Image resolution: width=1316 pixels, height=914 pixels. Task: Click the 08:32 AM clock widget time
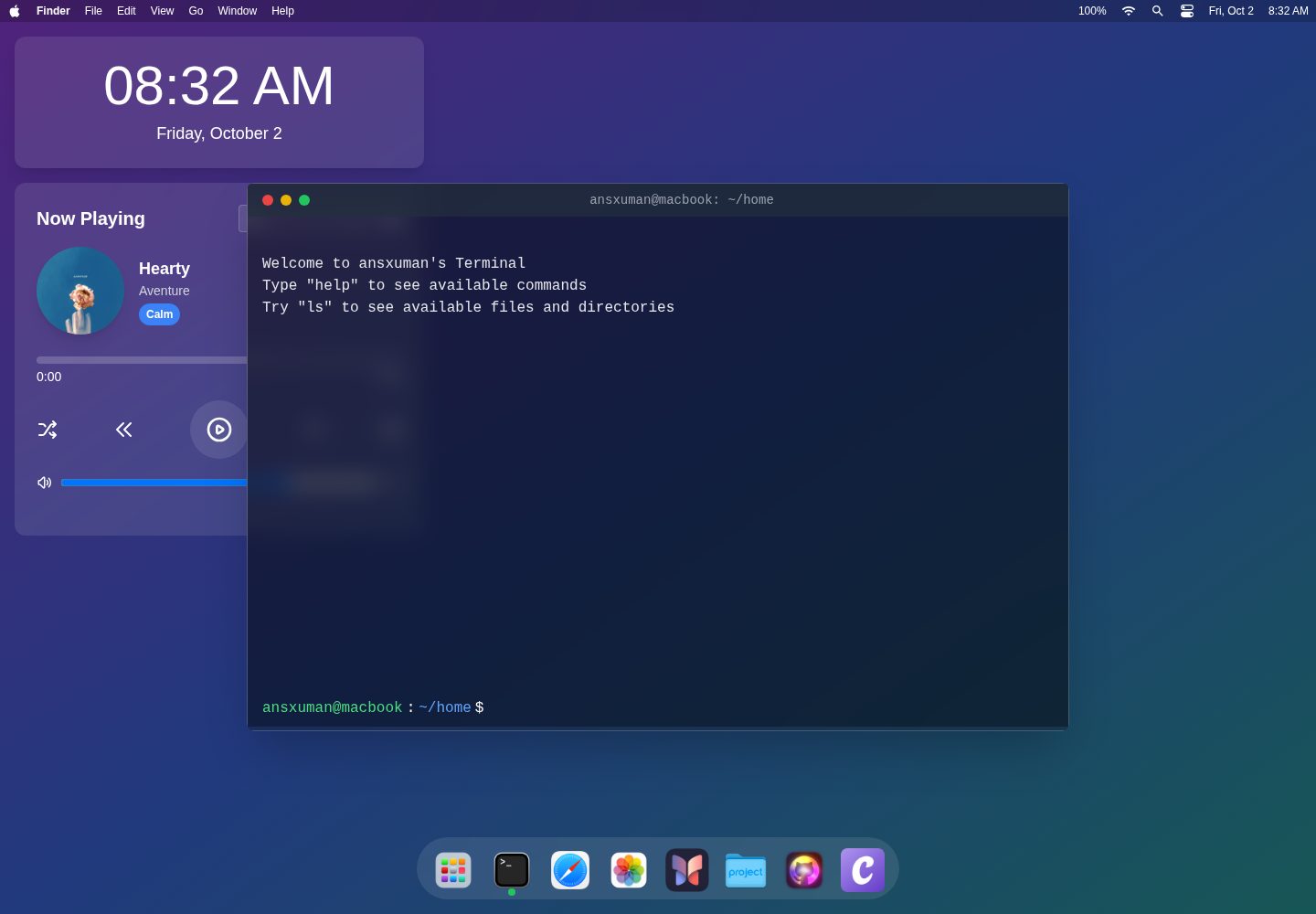click(x=219, y=86)
